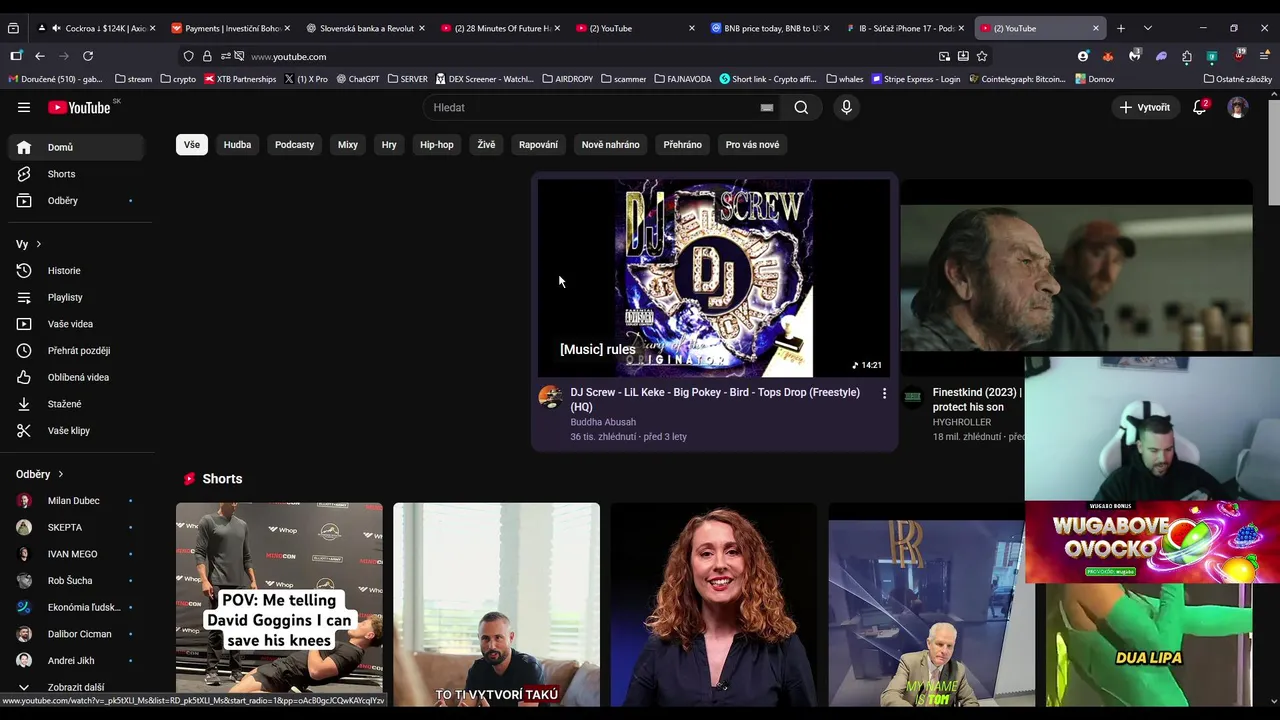
Task: Click the Vytvořit create button
Action: [x=1145, y=107]
